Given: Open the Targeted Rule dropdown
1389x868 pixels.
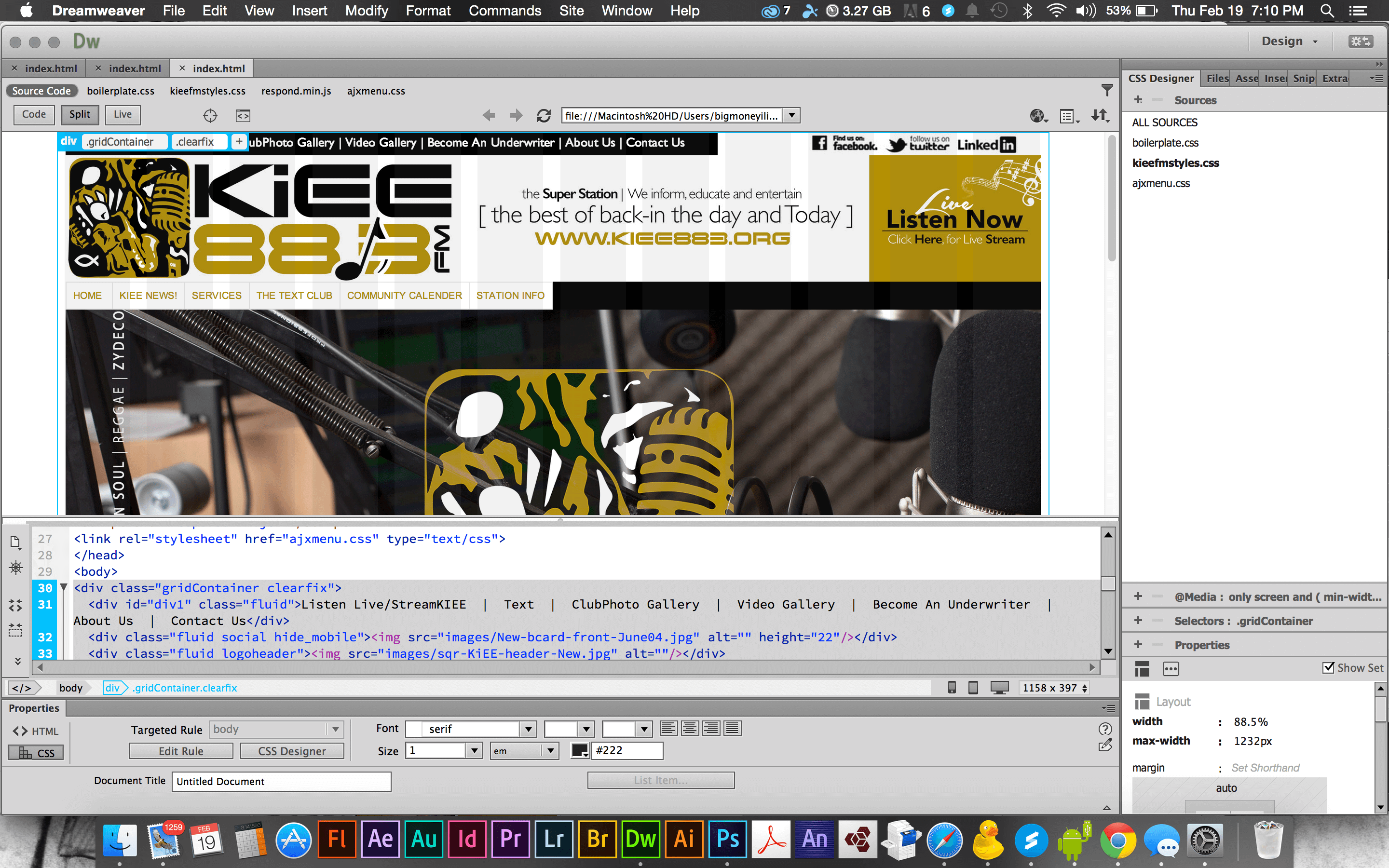Looking at the screenshot, I should coord(335,729).
